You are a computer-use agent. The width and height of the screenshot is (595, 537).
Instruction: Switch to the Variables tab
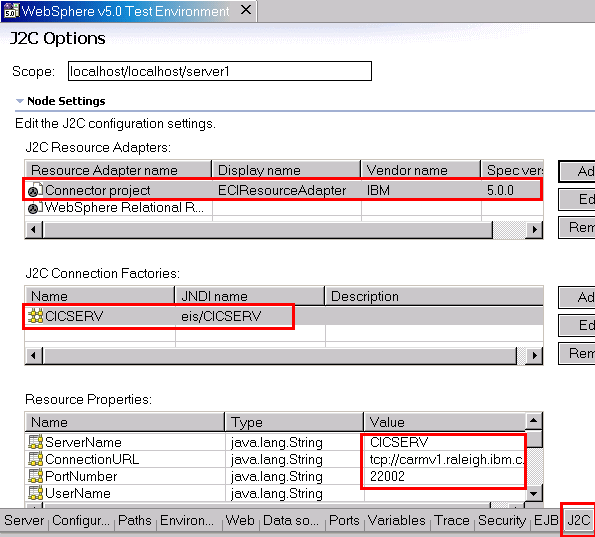coord(397,520)
